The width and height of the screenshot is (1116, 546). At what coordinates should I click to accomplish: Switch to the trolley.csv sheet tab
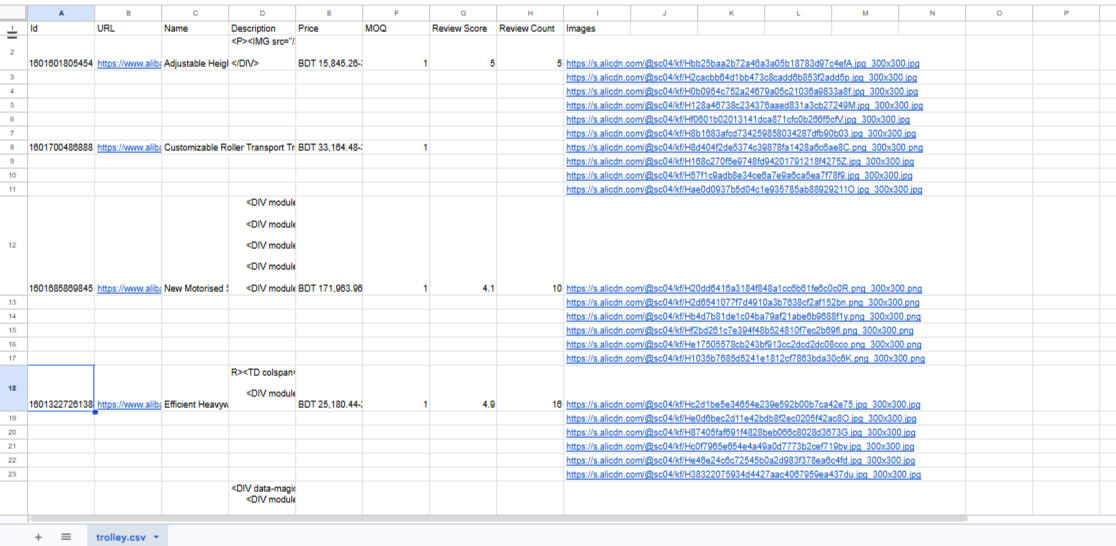[120, 537]
